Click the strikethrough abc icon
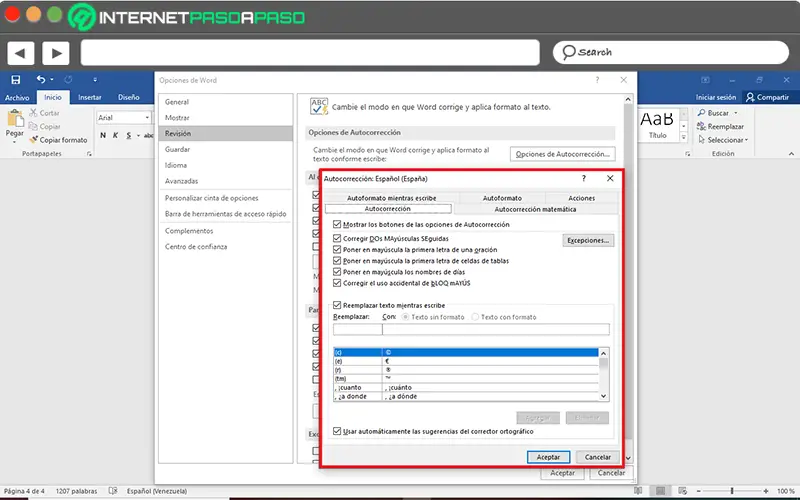Viewport: 800px width, 500px height. point(148,135)
